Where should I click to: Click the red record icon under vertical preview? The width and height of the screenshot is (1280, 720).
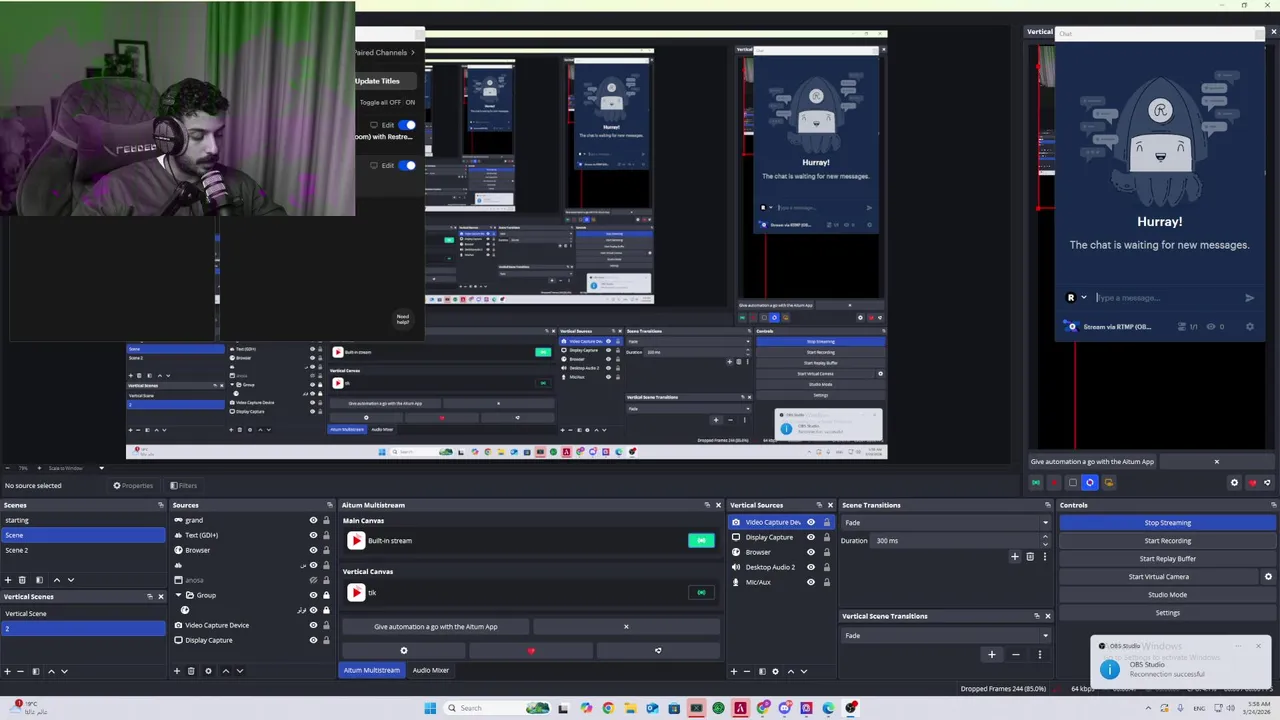coord(1054,483)
